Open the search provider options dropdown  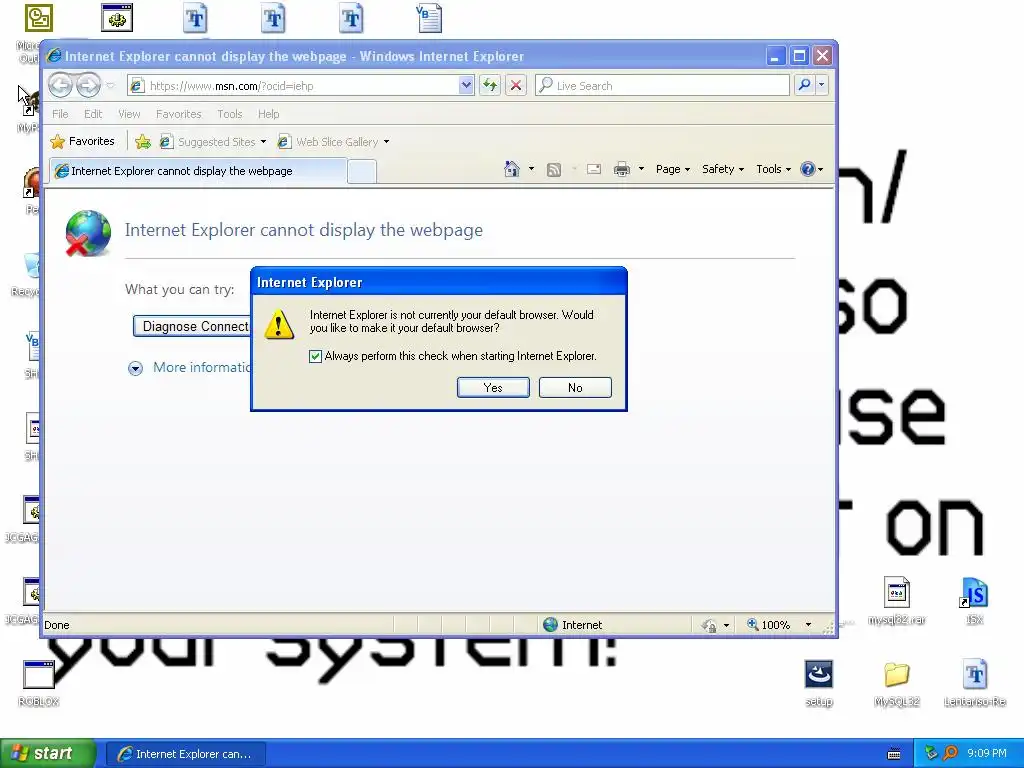(822, 85)
